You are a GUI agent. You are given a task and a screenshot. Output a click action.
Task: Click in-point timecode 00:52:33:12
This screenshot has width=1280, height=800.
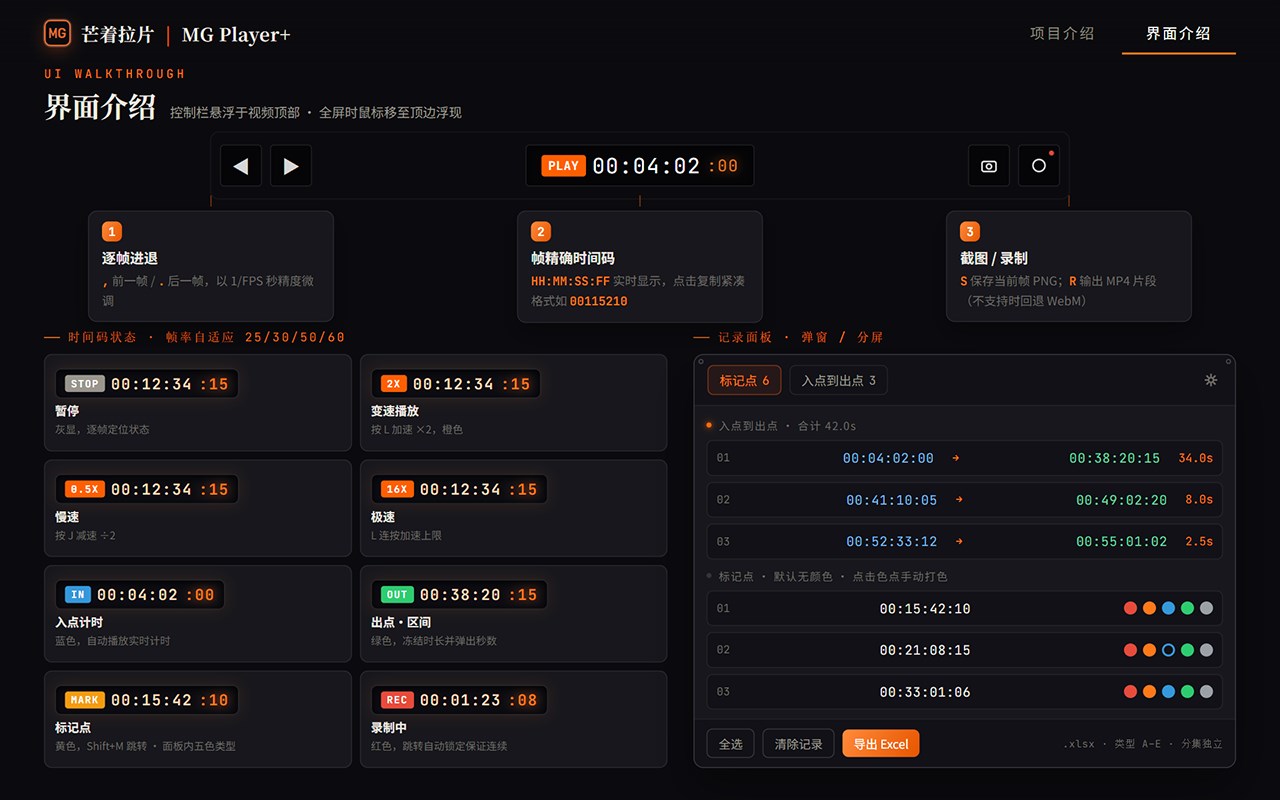pyautogui.click(x=892, y=541)
